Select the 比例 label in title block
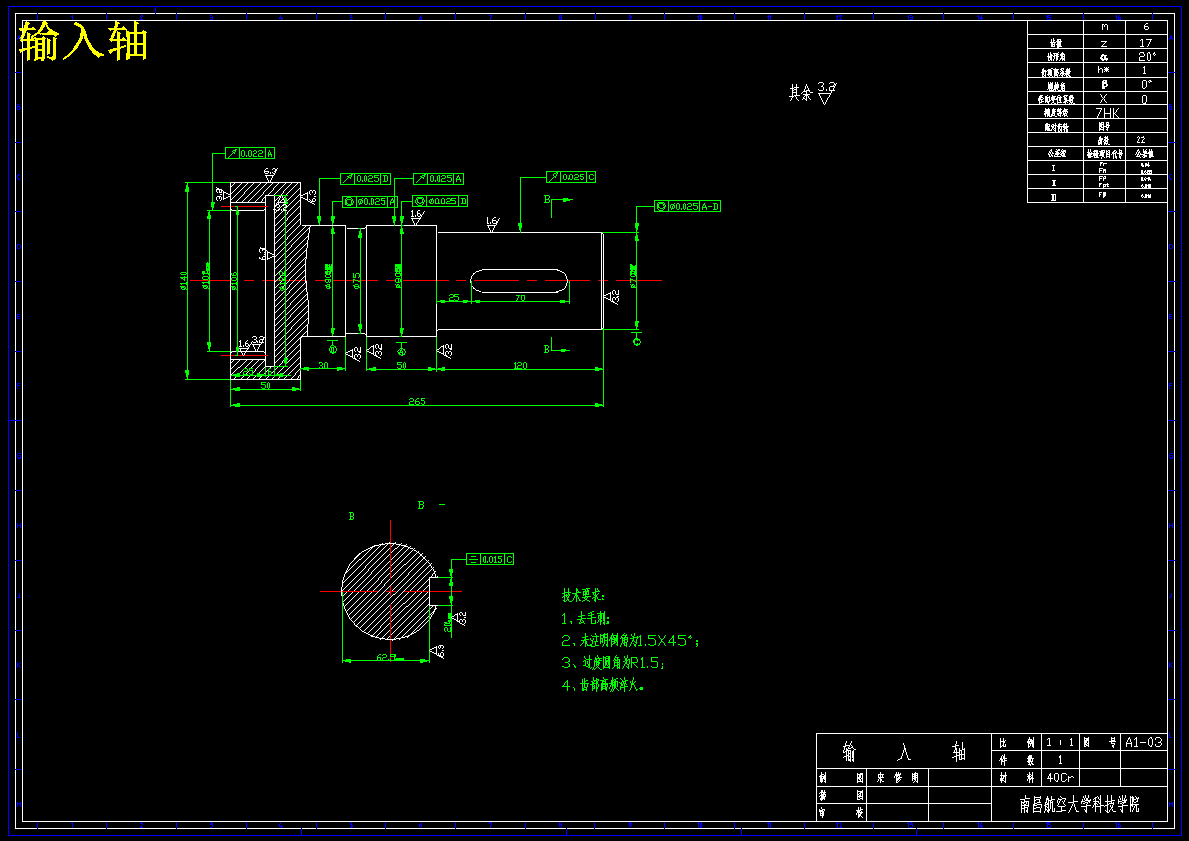Viewport: 1189px width, 841px height. pos(1017,742)
